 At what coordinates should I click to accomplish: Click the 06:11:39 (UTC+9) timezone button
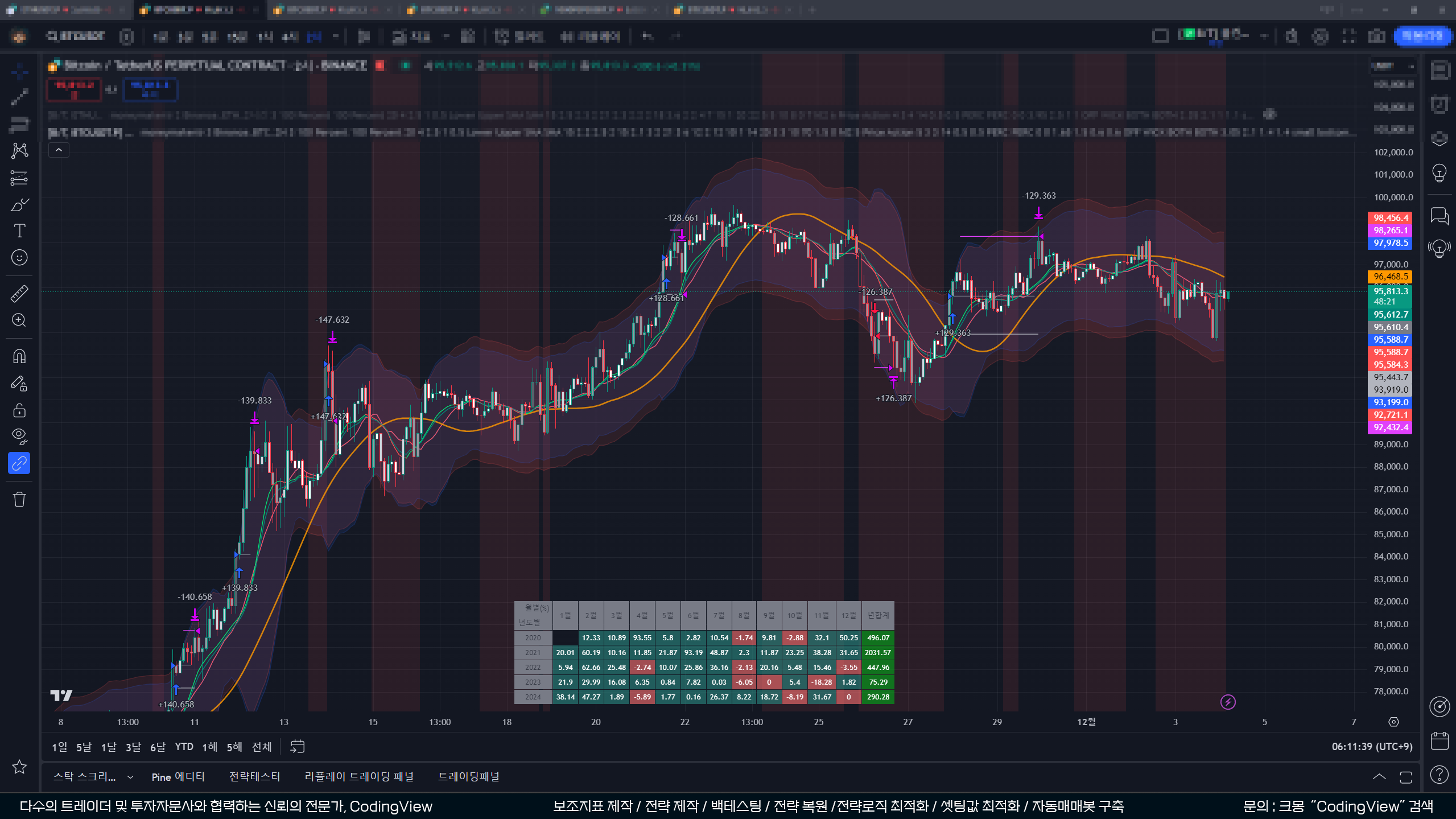(1372, 747)
